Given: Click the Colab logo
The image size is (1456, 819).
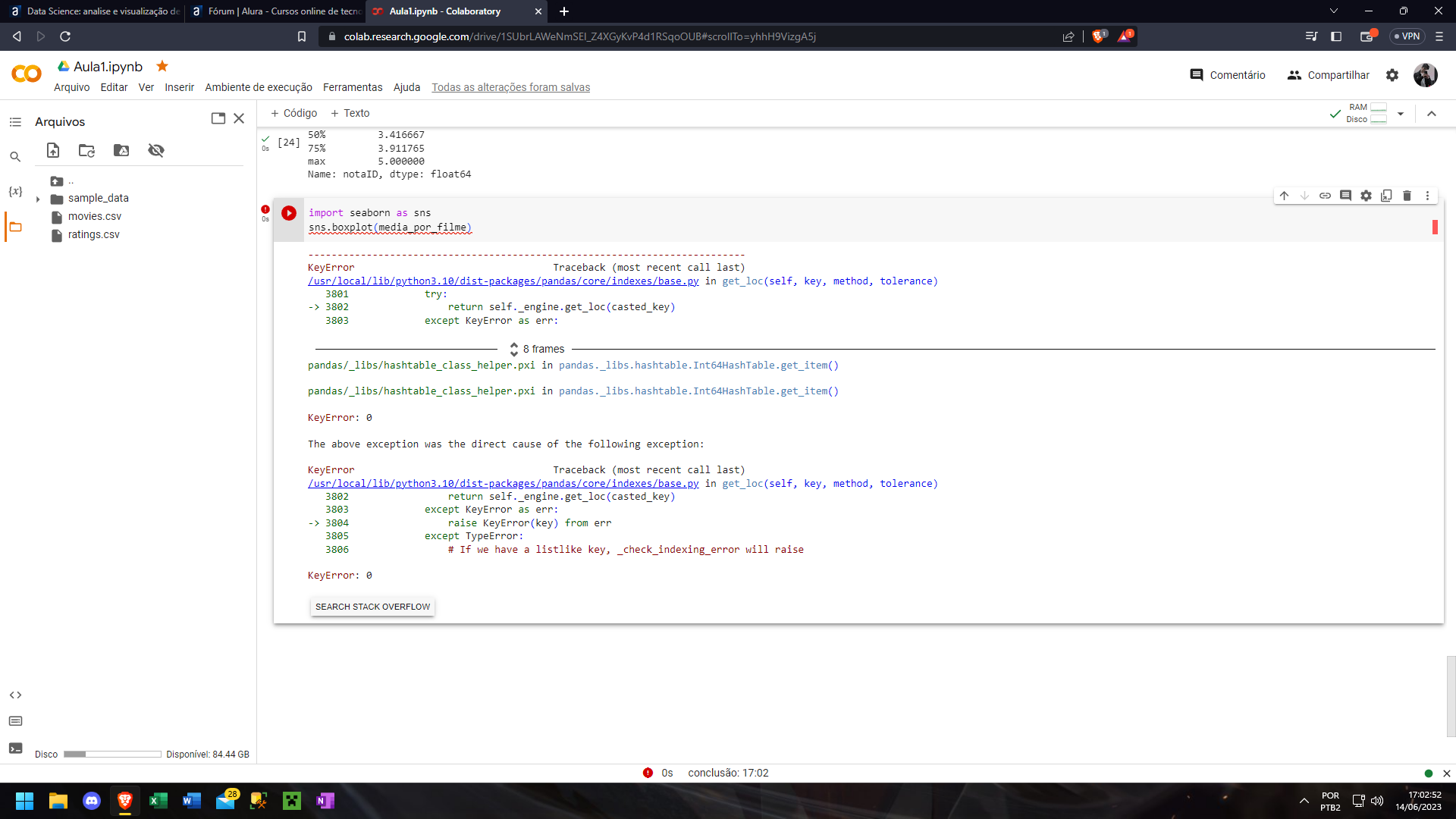Looking at the screenshot, I should (x=27, y=74).
